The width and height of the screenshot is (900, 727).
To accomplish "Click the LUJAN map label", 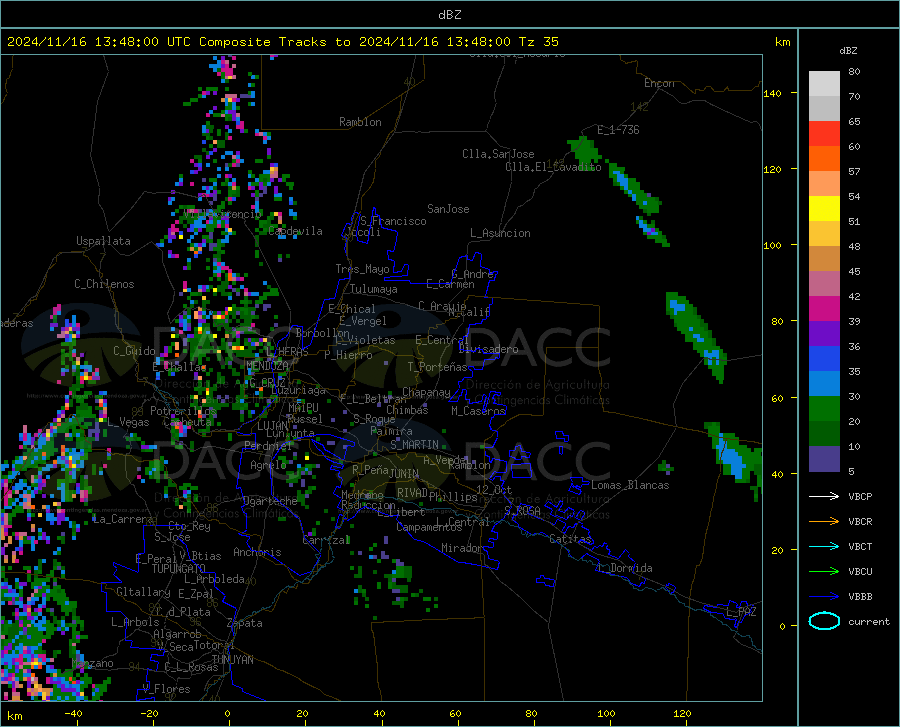I will [x=272, y=426].
